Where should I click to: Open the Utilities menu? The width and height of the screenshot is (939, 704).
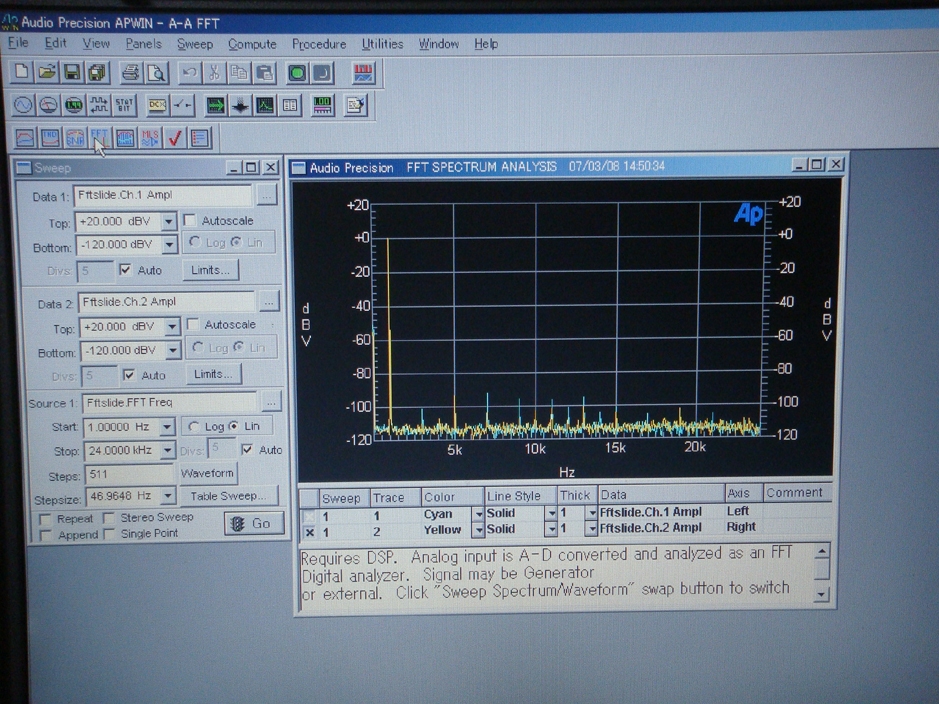click(382, 44)
